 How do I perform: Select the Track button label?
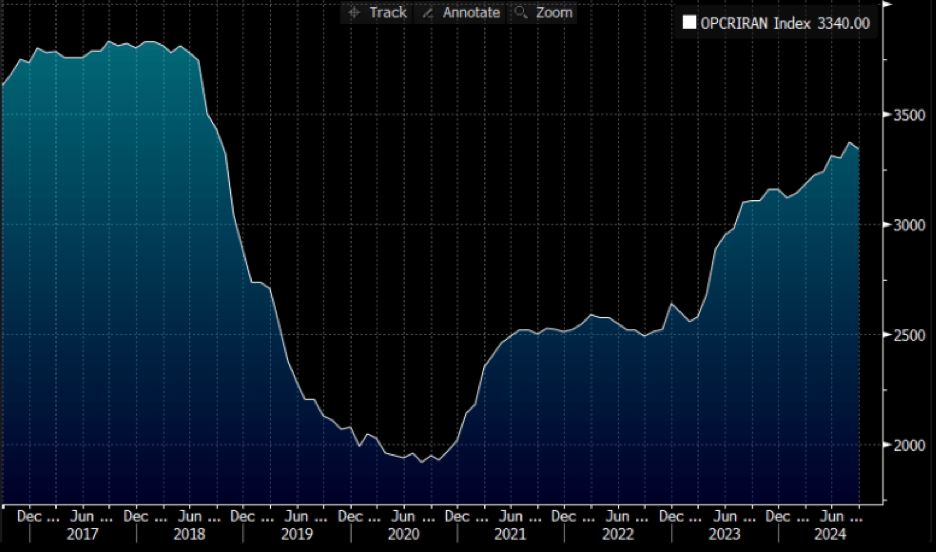tap(388, 13)
